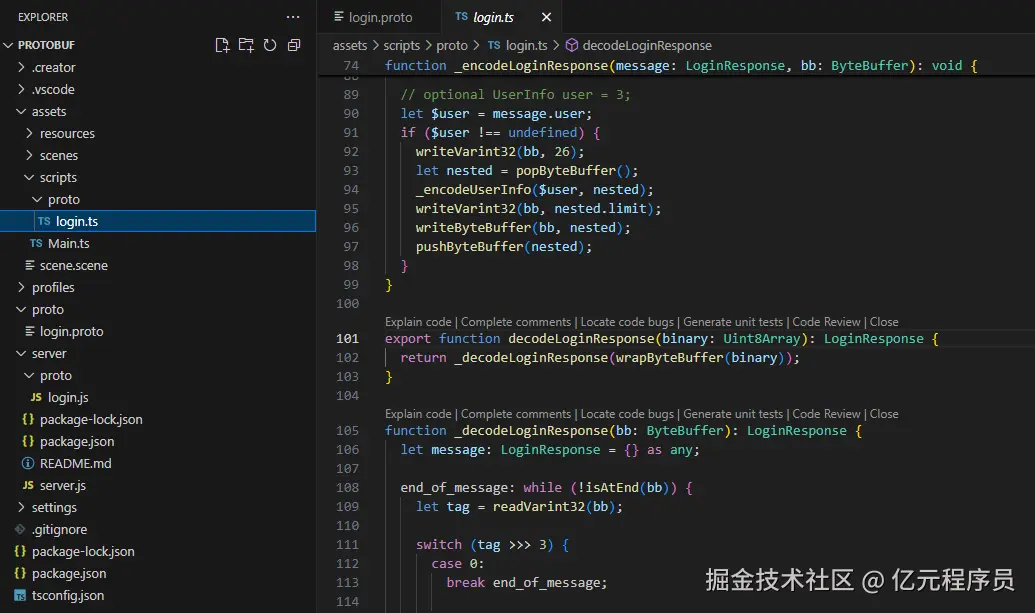Click the New Folder icon in Explorer

click(x=246, y=45)
